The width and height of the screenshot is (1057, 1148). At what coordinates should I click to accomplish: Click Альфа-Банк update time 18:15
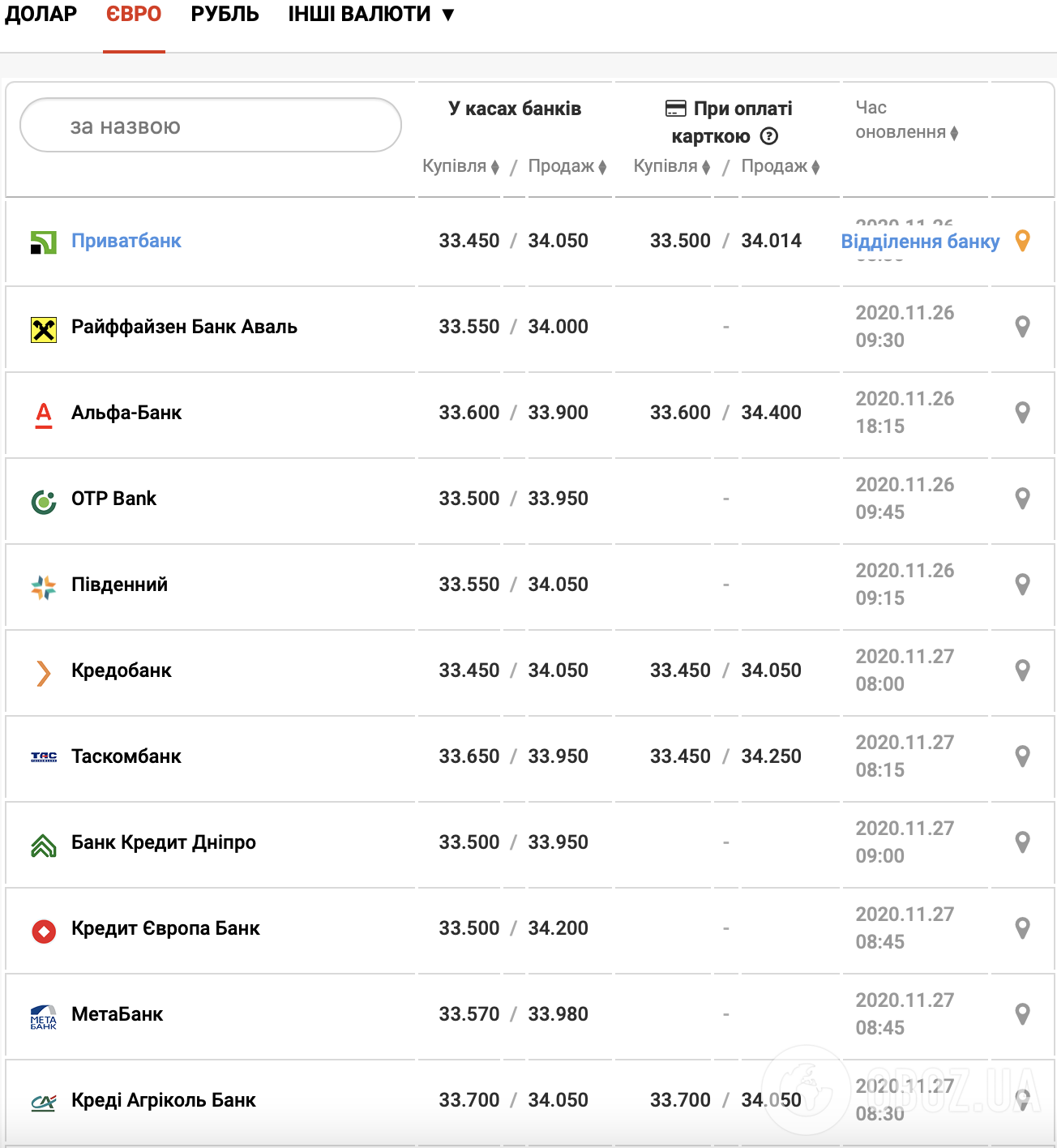pos(880,426)
